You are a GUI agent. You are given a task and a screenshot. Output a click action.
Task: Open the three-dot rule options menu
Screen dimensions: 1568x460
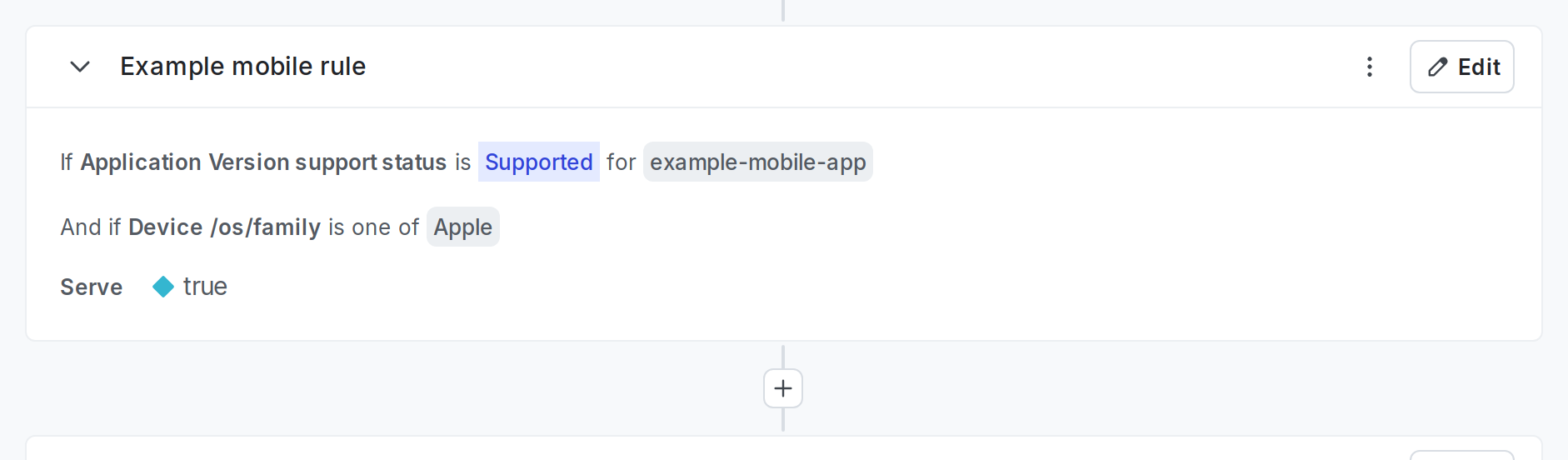click(1370, 67)
